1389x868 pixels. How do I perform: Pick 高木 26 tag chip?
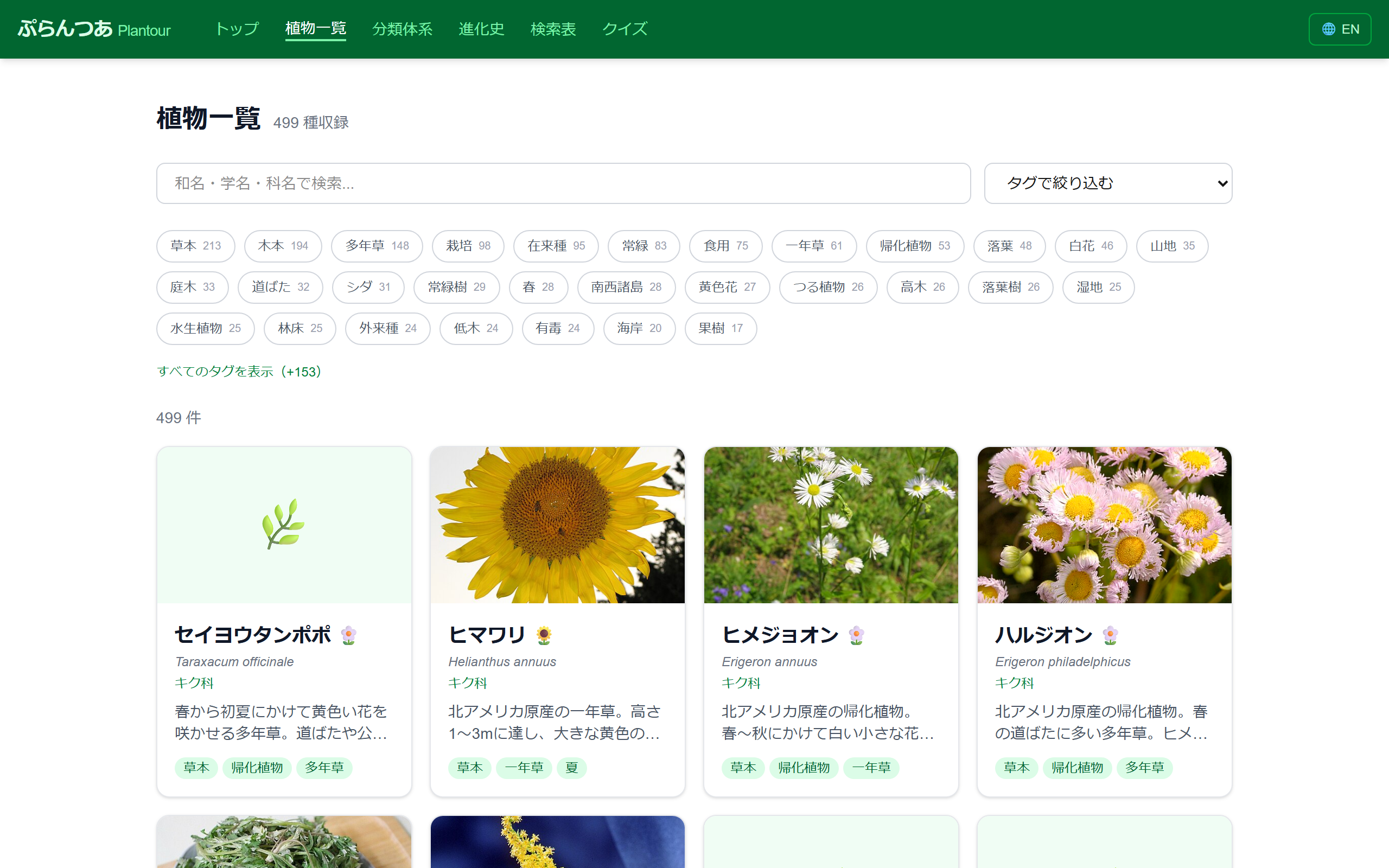coord(923,287)
